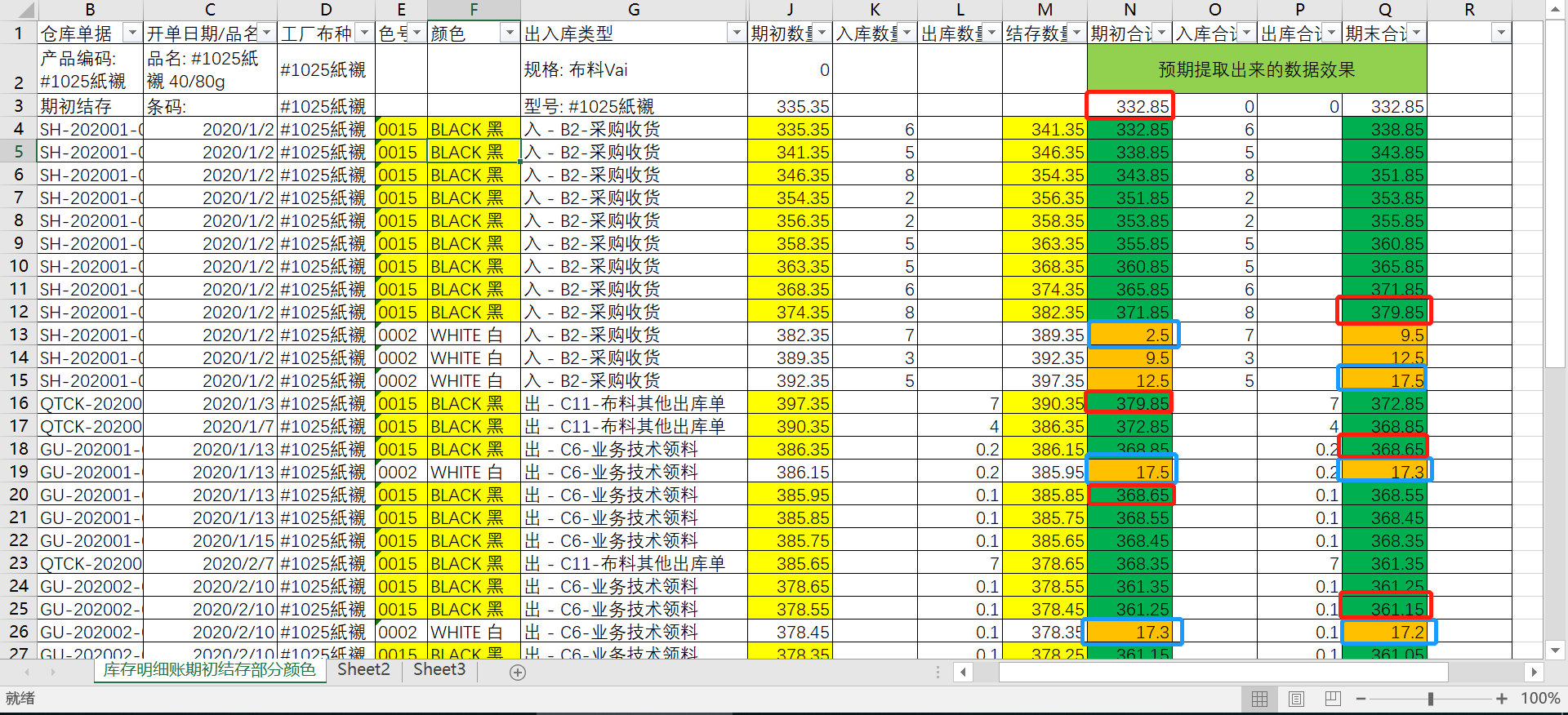Open the 仓库单据 filter dropdown
This screenshot has width=1568, height=715.
coord(131,33)
